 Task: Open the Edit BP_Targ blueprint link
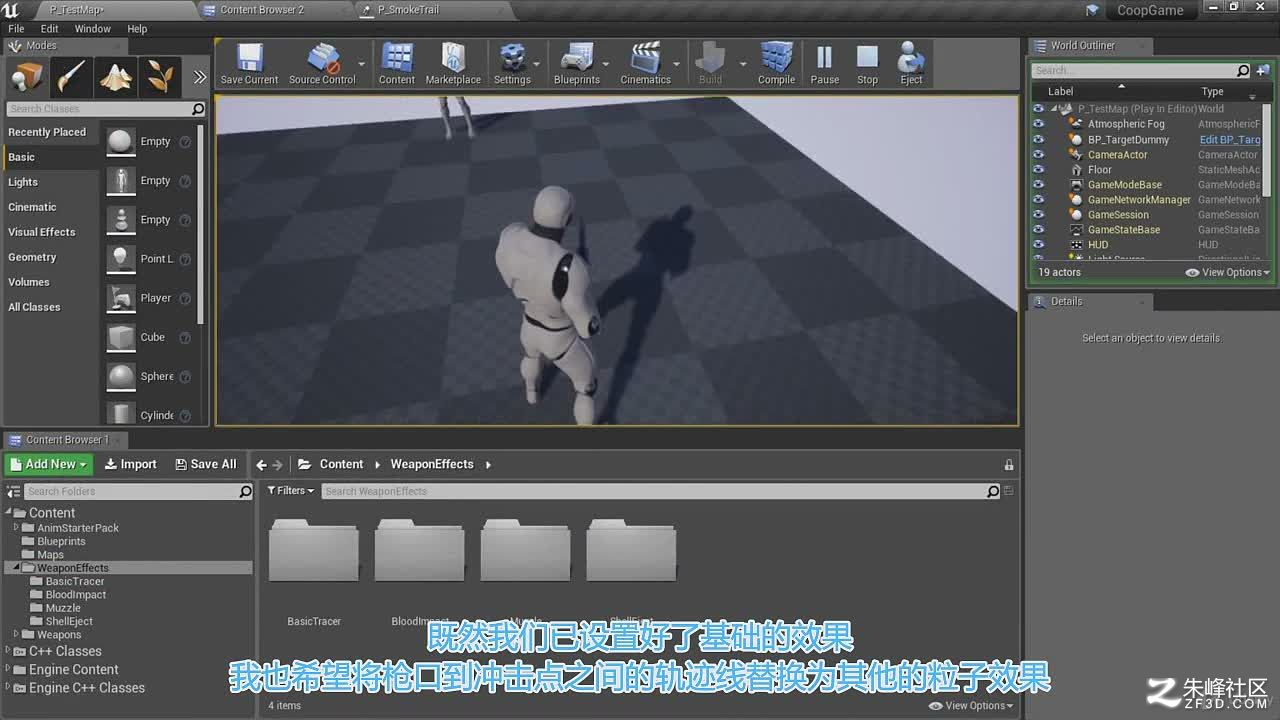(x=1230, y=140)
